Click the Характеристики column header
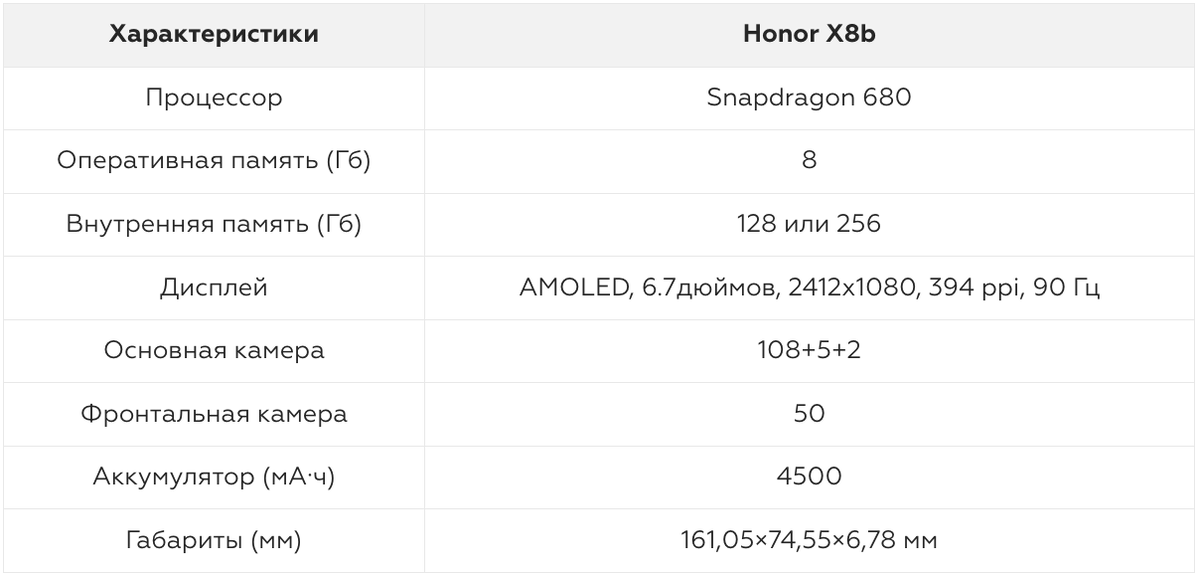Screen dimensions: 1200x575 (213, 35)
